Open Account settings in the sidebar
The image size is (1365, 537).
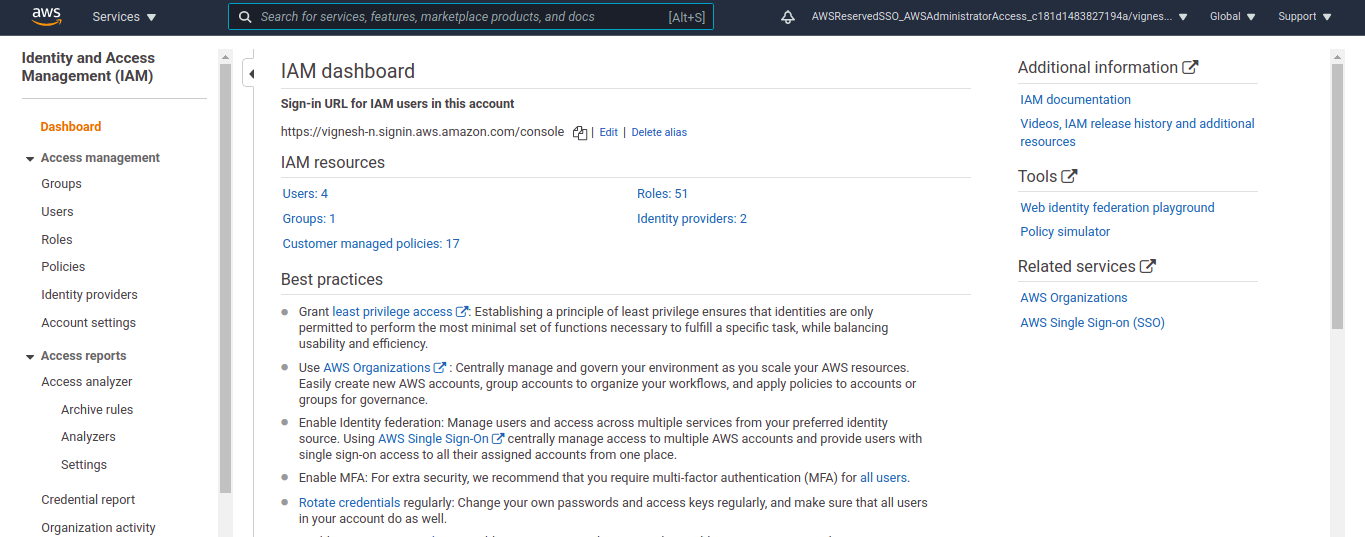point(88,323)
